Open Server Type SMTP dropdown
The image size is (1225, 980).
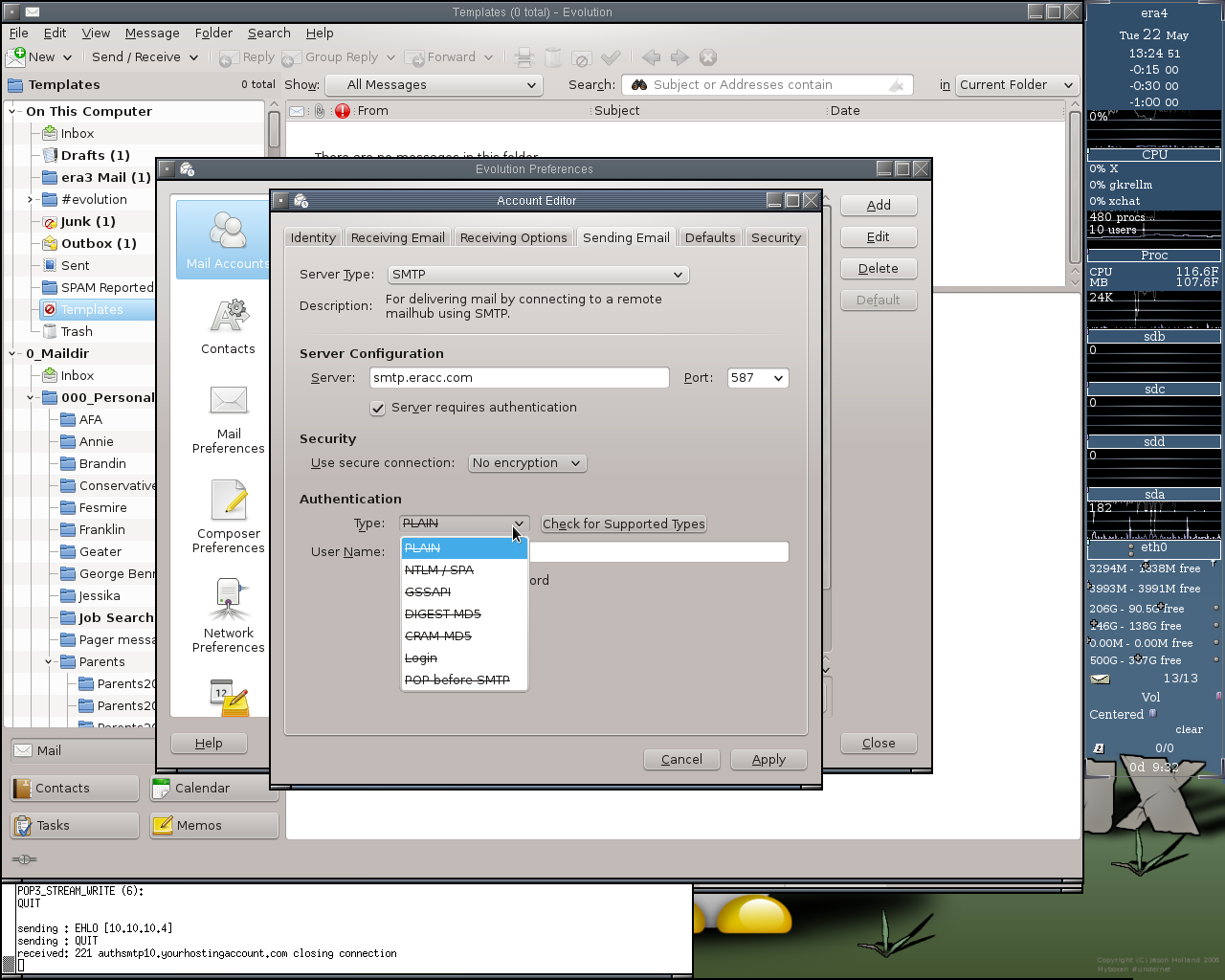click(x=538, y=275)
